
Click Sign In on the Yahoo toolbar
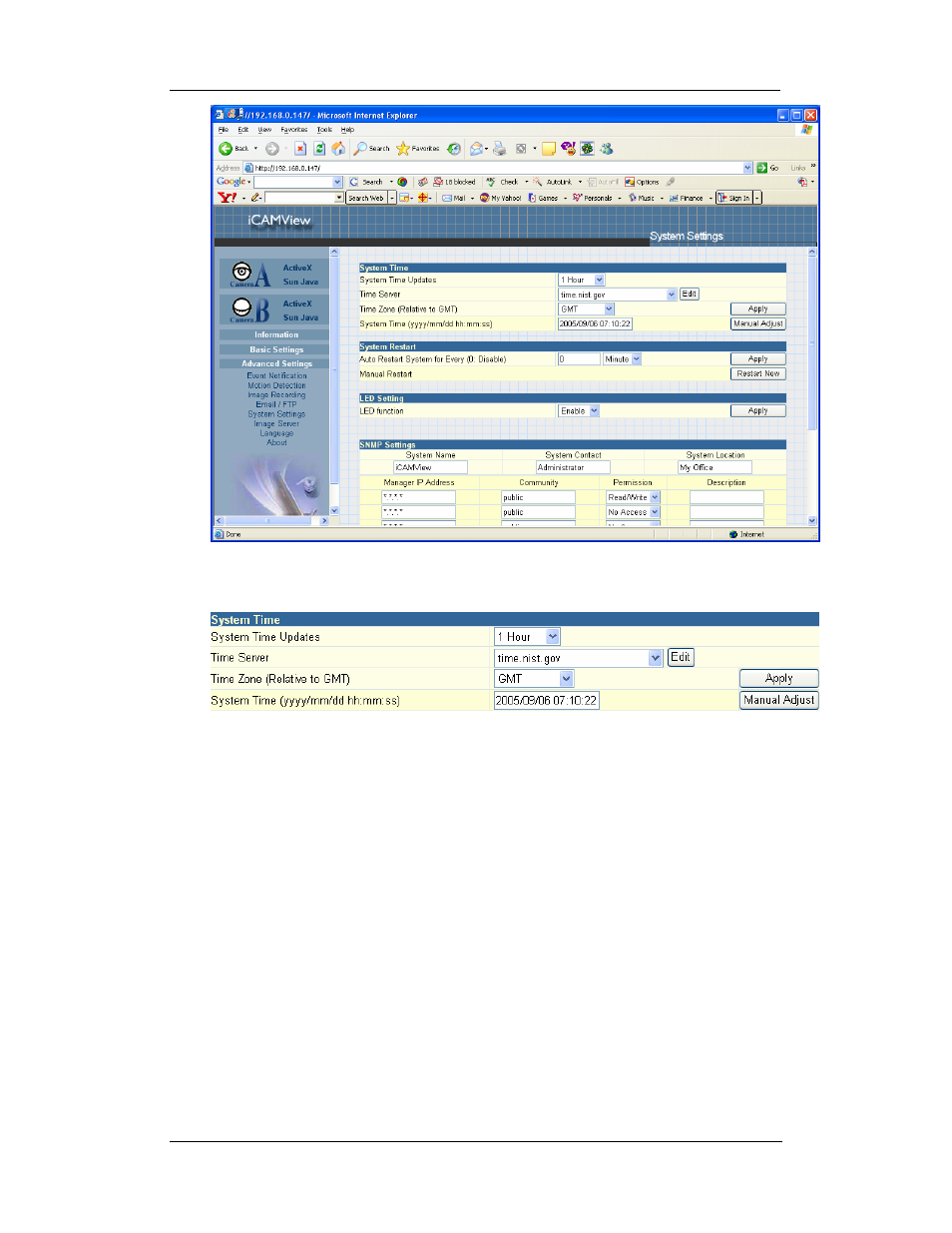733,198
